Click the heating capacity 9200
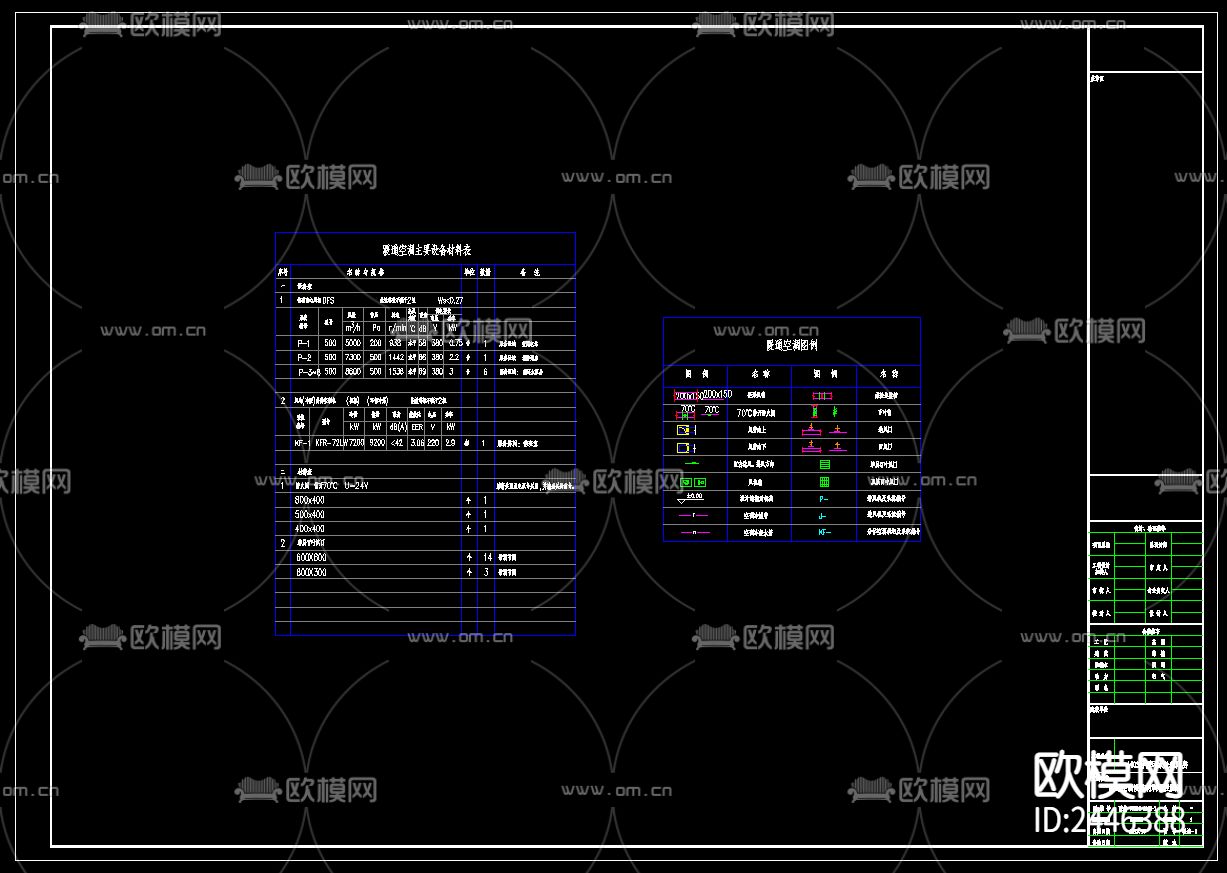1227x873 pixels. click(376, 442)
